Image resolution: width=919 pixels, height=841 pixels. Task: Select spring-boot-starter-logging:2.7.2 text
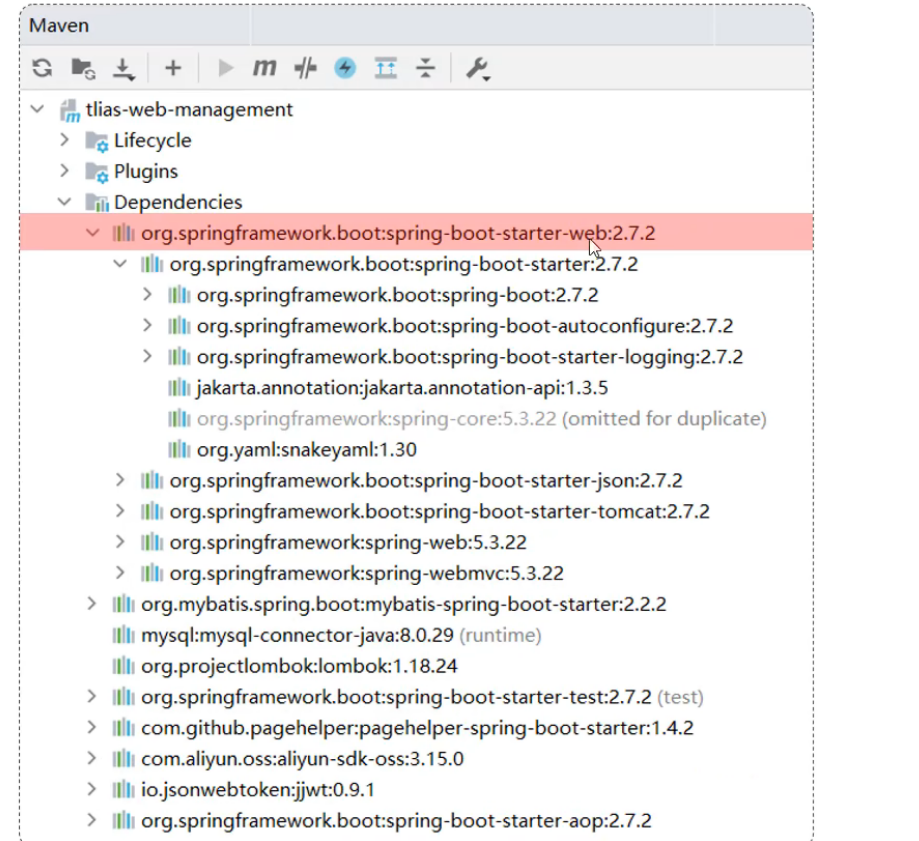(x=470, y=357)
